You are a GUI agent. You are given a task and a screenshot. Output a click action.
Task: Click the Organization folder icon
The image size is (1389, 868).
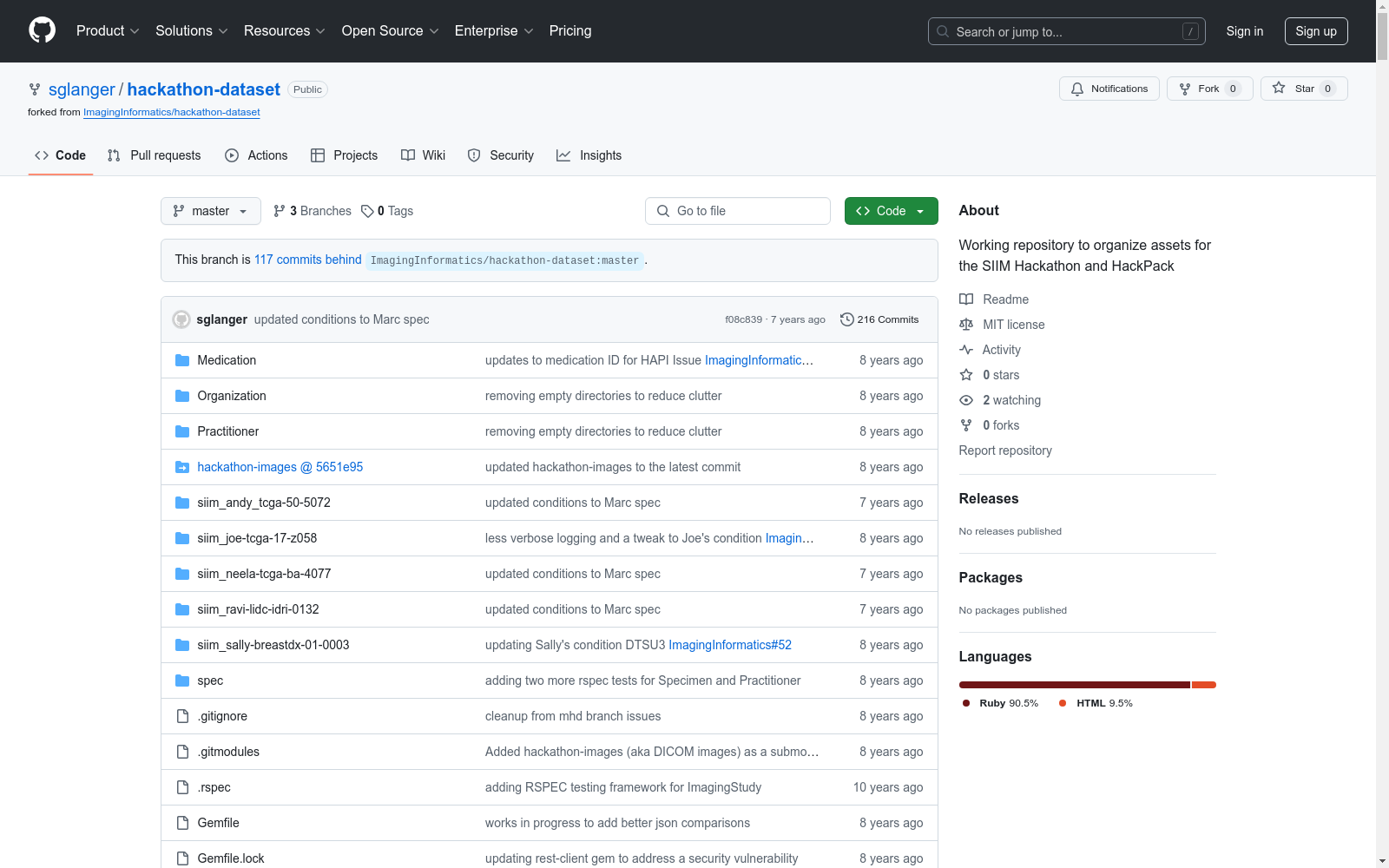pos(182,396)
